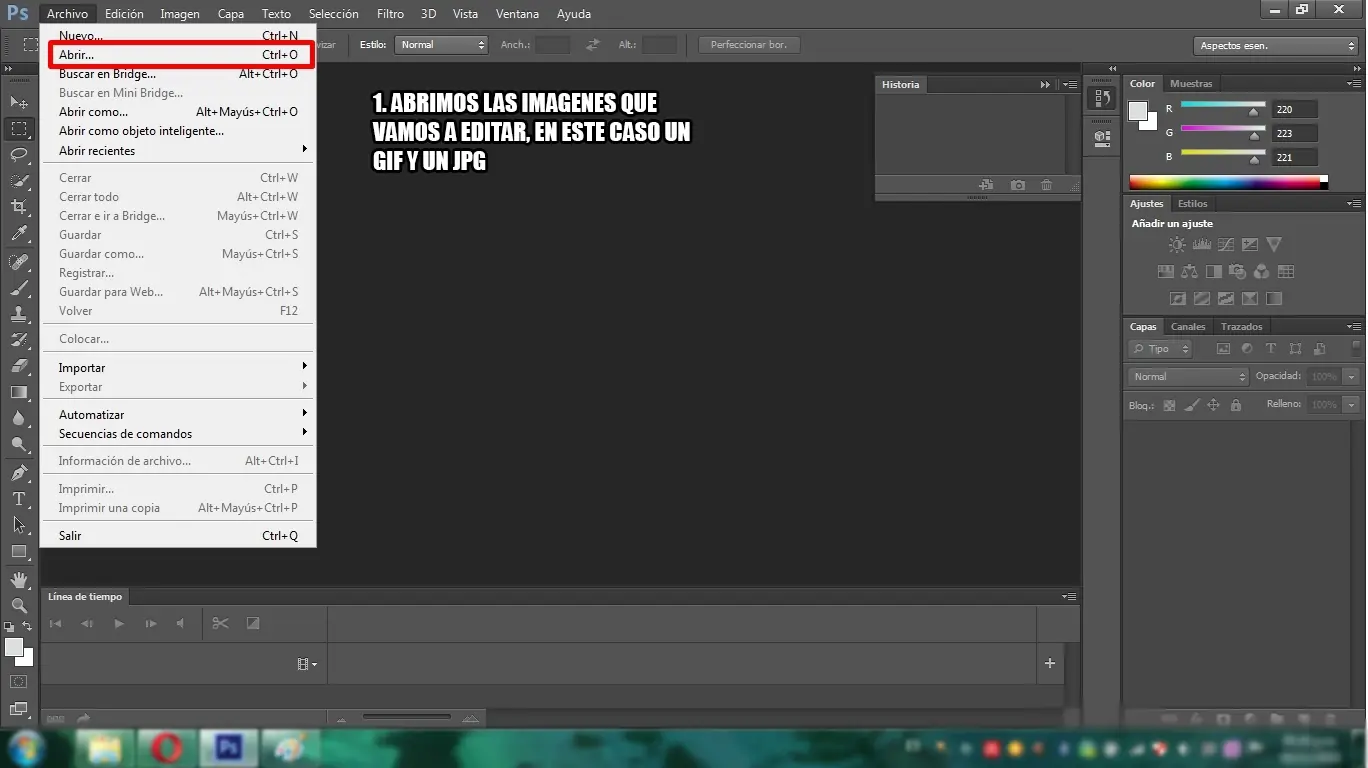1368x768 pixels.
Task: Select the Clone Stamp tool
Action: [x=19, y=314]
